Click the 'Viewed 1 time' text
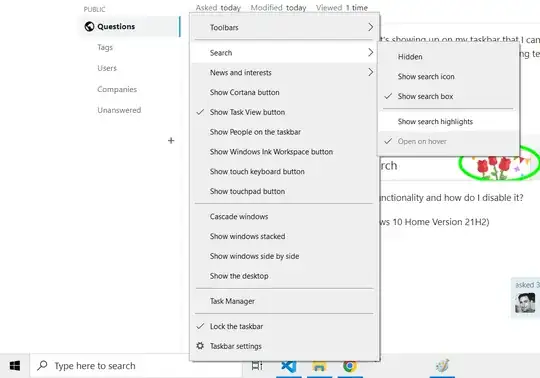This screenshot has height=378, width=540. [x=342, y=8]
